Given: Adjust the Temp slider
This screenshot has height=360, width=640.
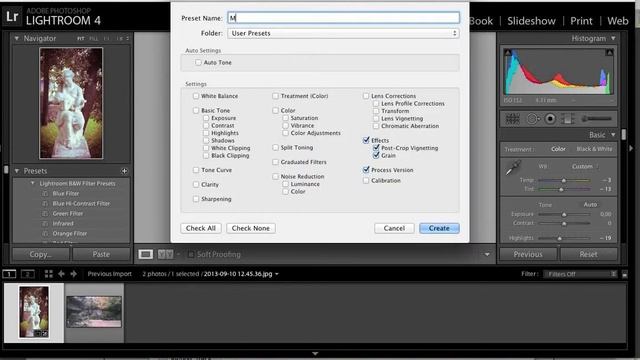Looking at the screenshot, I should (564, 180).
